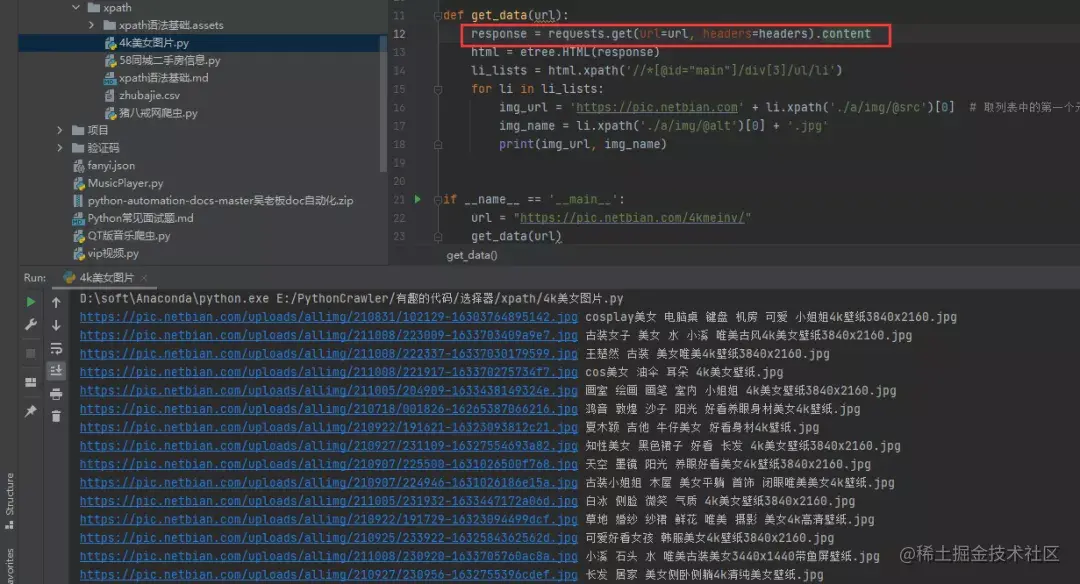Click the restore layout icon in Run panel
1080x584 pixels.
click(x=30, y=382)
